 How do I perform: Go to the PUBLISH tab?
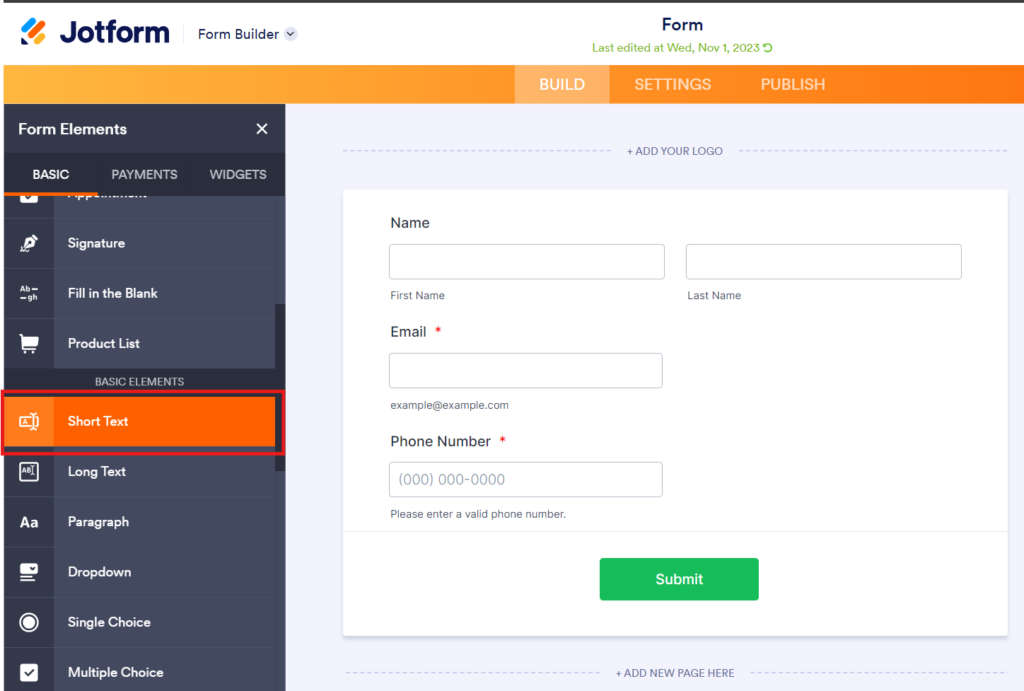792,84
